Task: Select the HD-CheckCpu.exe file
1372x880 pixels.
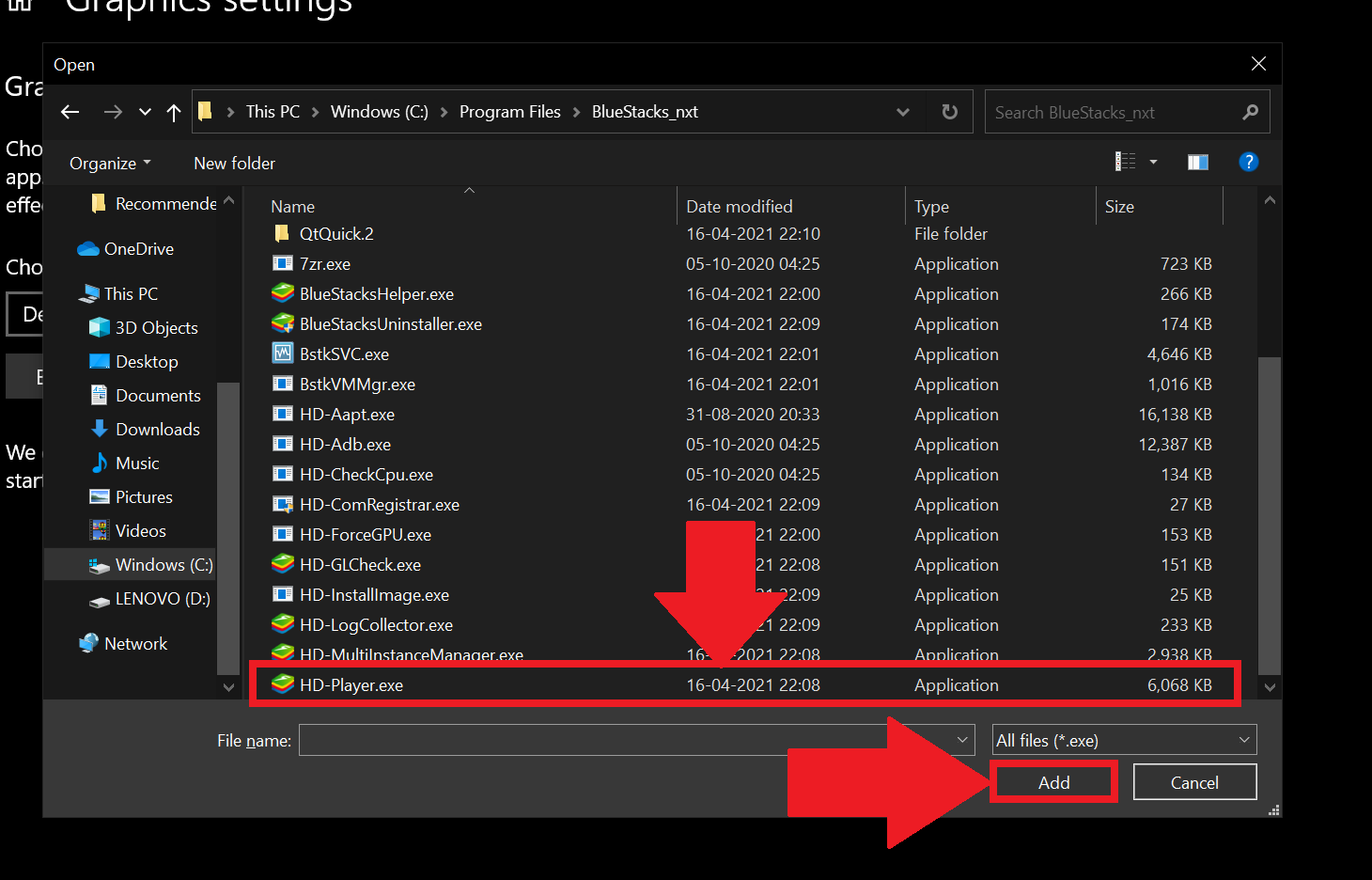Action: click(366, 474)
